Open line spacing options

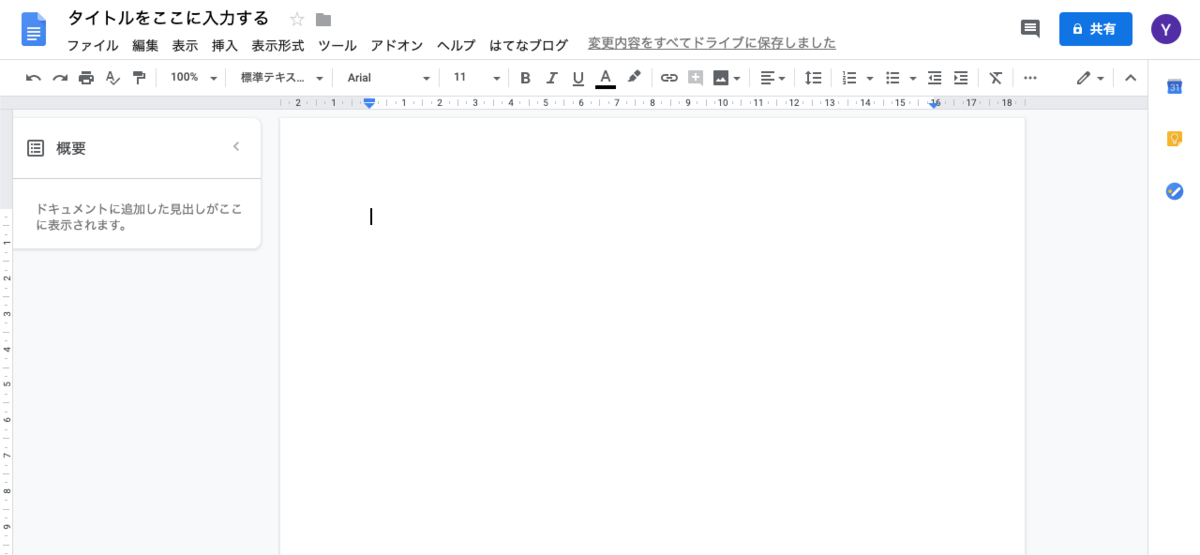[814, 78]
